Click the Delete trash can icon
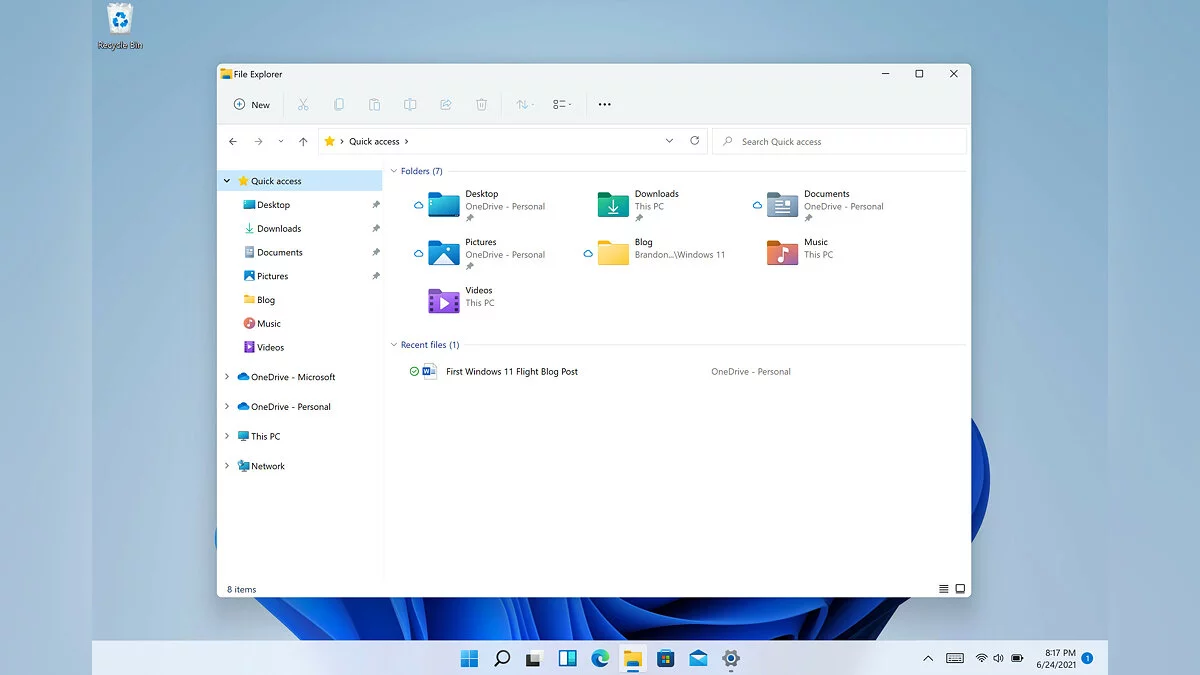 (481, 104)
